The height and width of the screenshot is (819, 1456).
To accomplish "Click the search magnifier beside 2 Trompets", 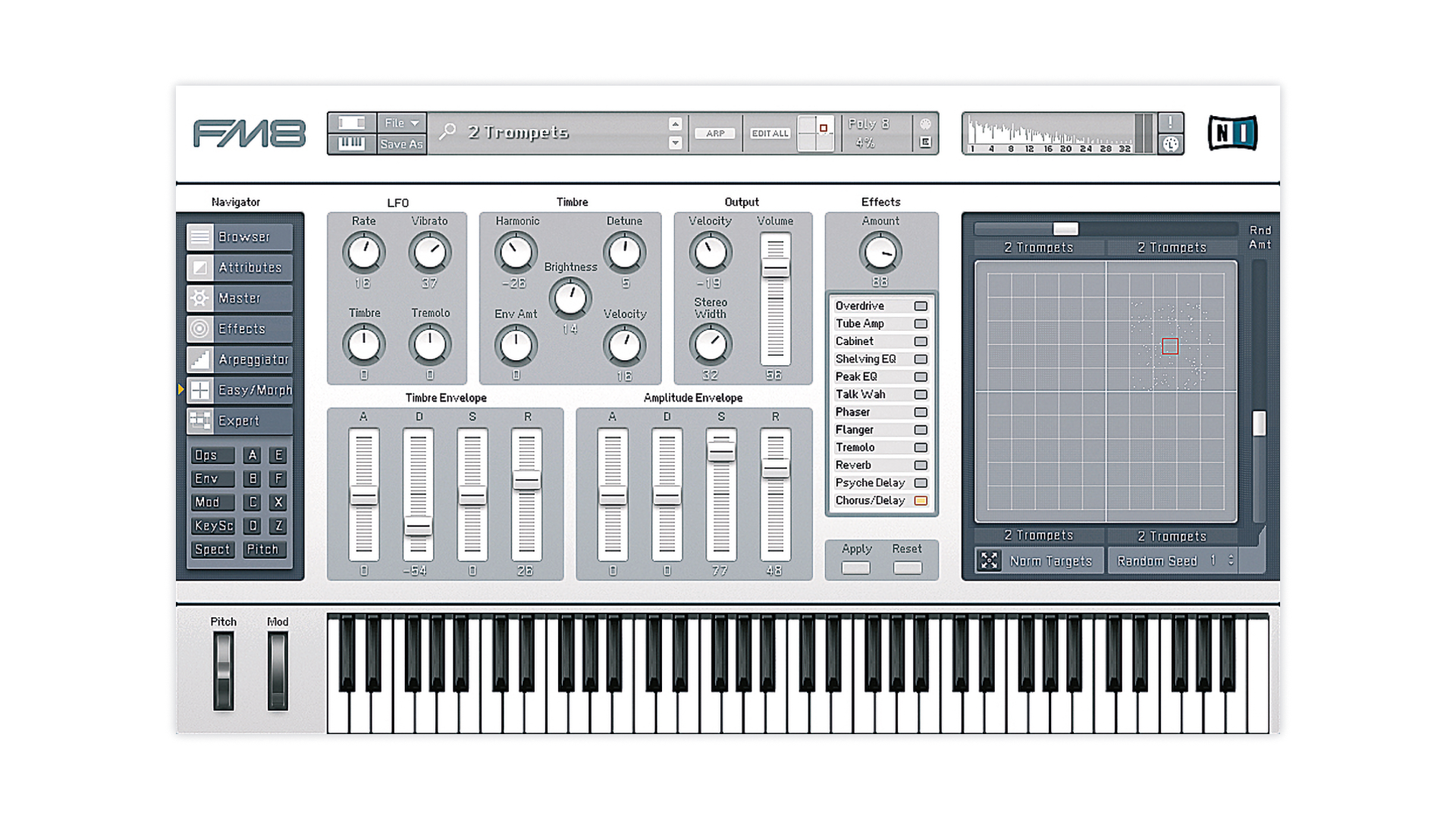I will 450,132.
